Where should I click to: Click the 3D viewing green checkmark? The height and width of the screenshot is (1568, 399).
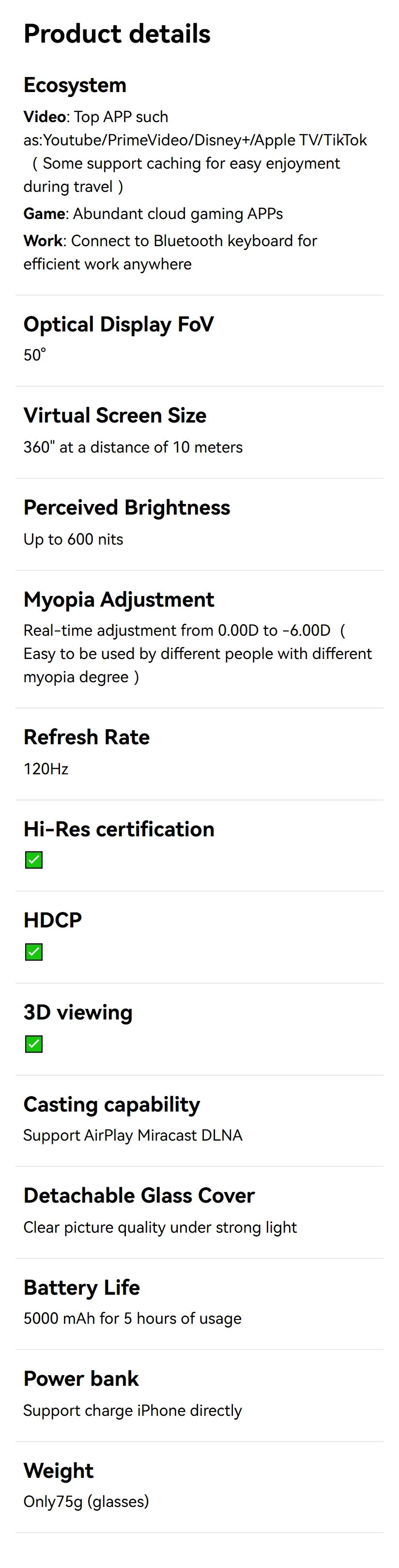point(34,1045)
